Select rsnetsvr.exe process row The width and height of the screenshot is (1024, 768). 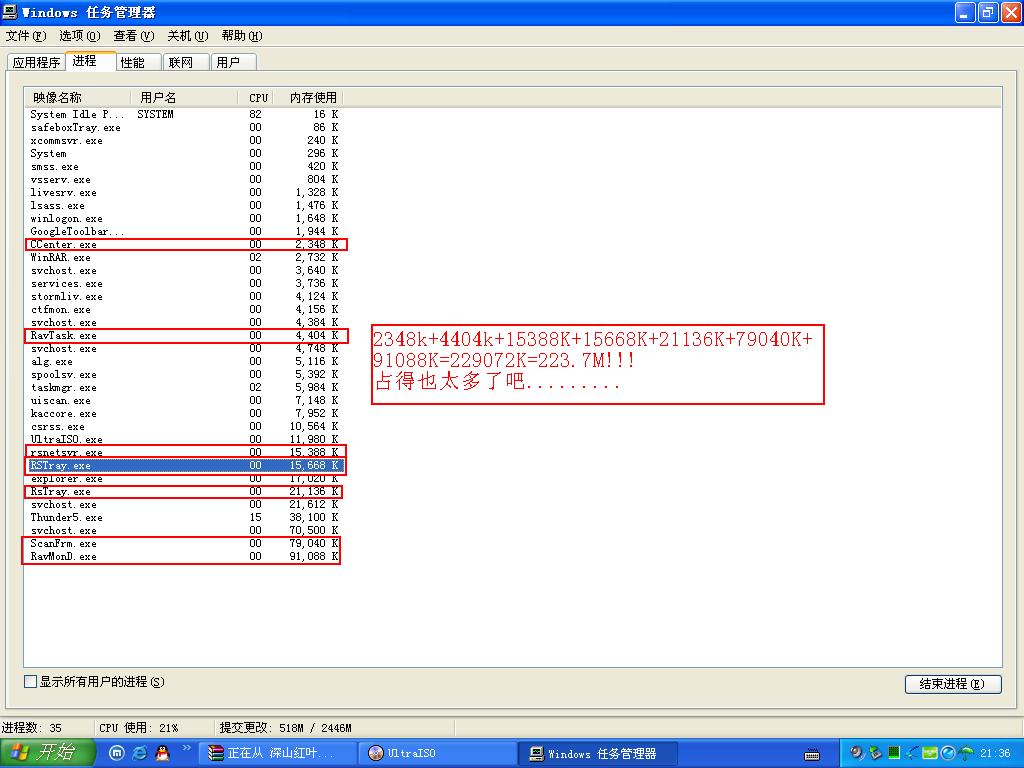pyautogui.click(x=184, y=453)
